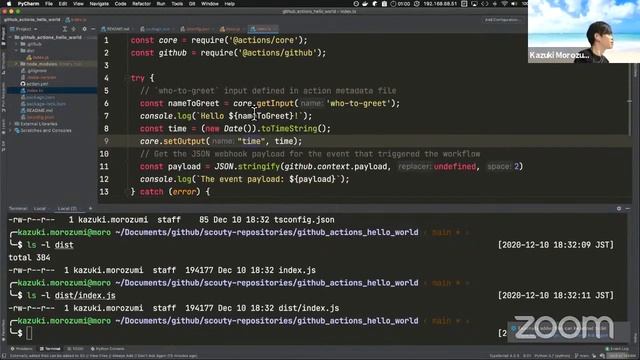
Task: Open terminal panel settings gear
Action: point(619,209)
